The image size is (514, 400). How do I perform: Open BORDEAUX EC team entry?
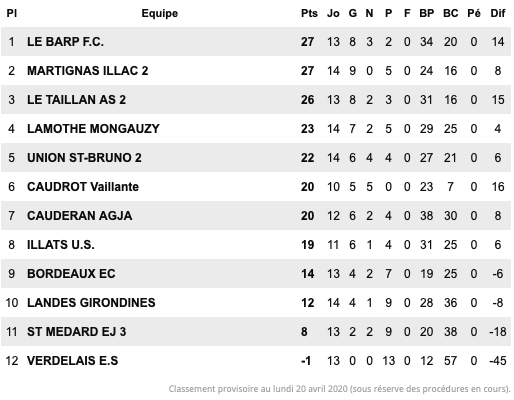[x=71, y=274]
